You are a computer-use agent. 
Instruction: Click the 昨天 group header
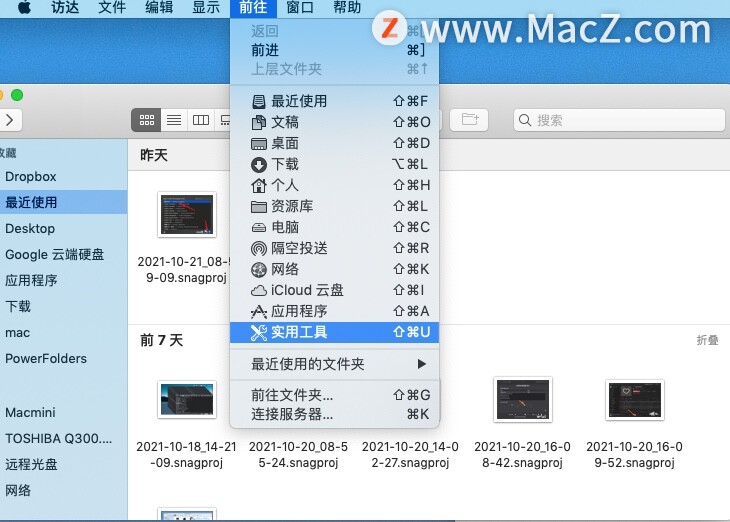[x=154, y=155]
